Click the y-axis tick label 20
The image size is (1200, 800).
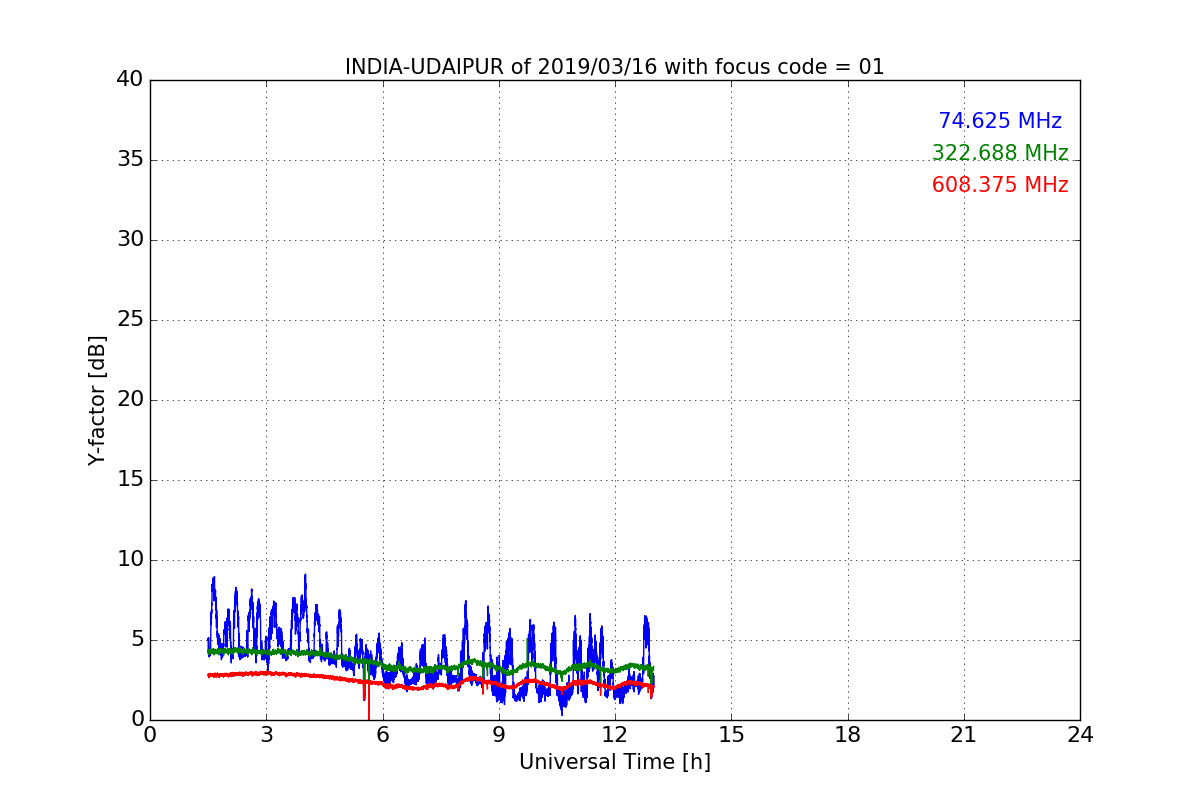129,400
